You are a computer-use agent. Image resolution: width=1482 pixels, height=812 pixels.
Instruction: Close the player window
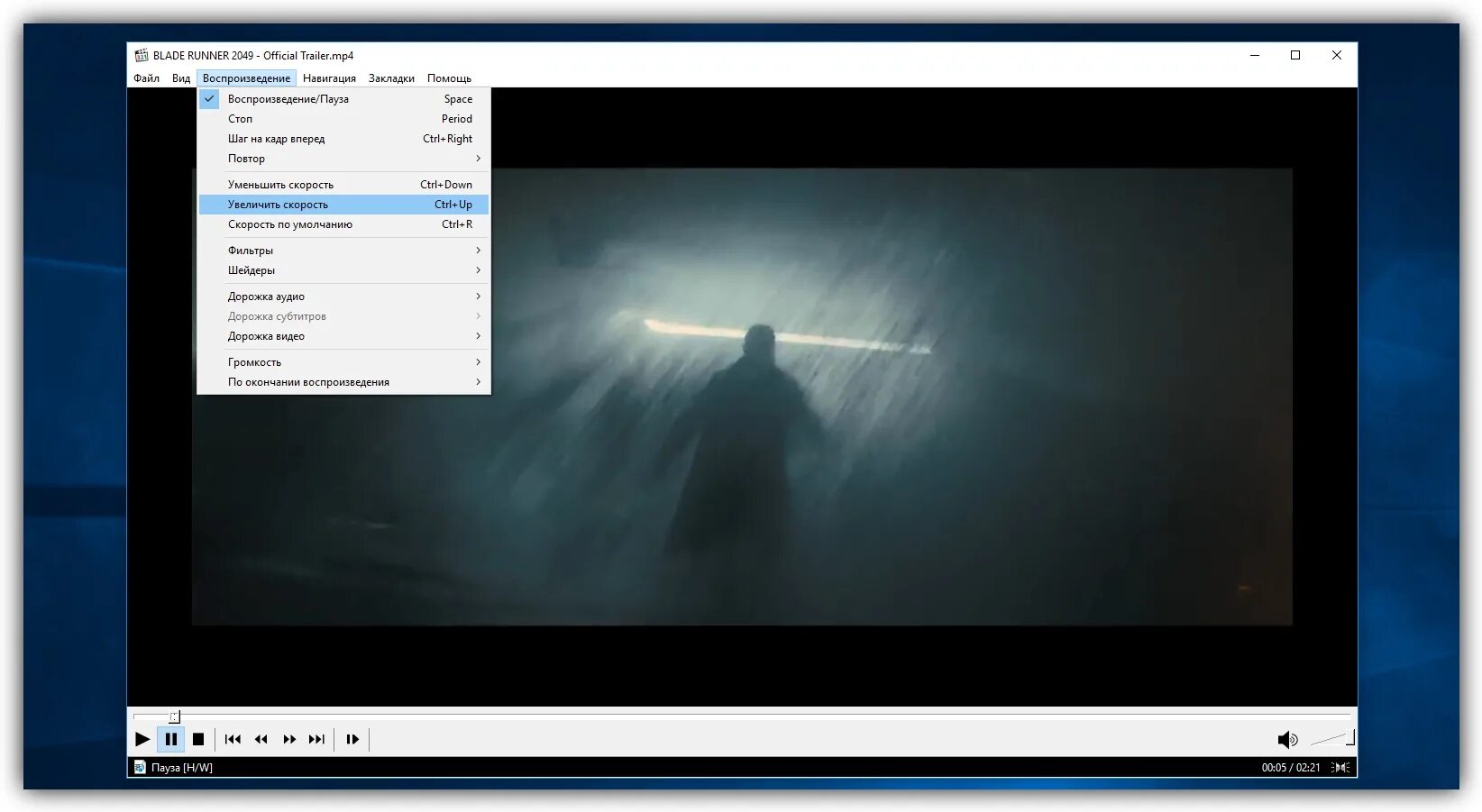[1337, 55]
